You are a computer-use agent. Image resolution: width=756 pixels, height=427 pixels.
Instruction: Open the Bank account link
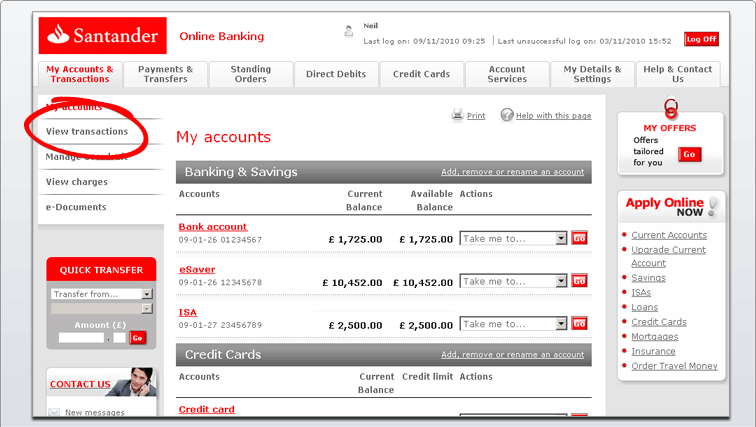pyautogui.click(x=213, y=227)
